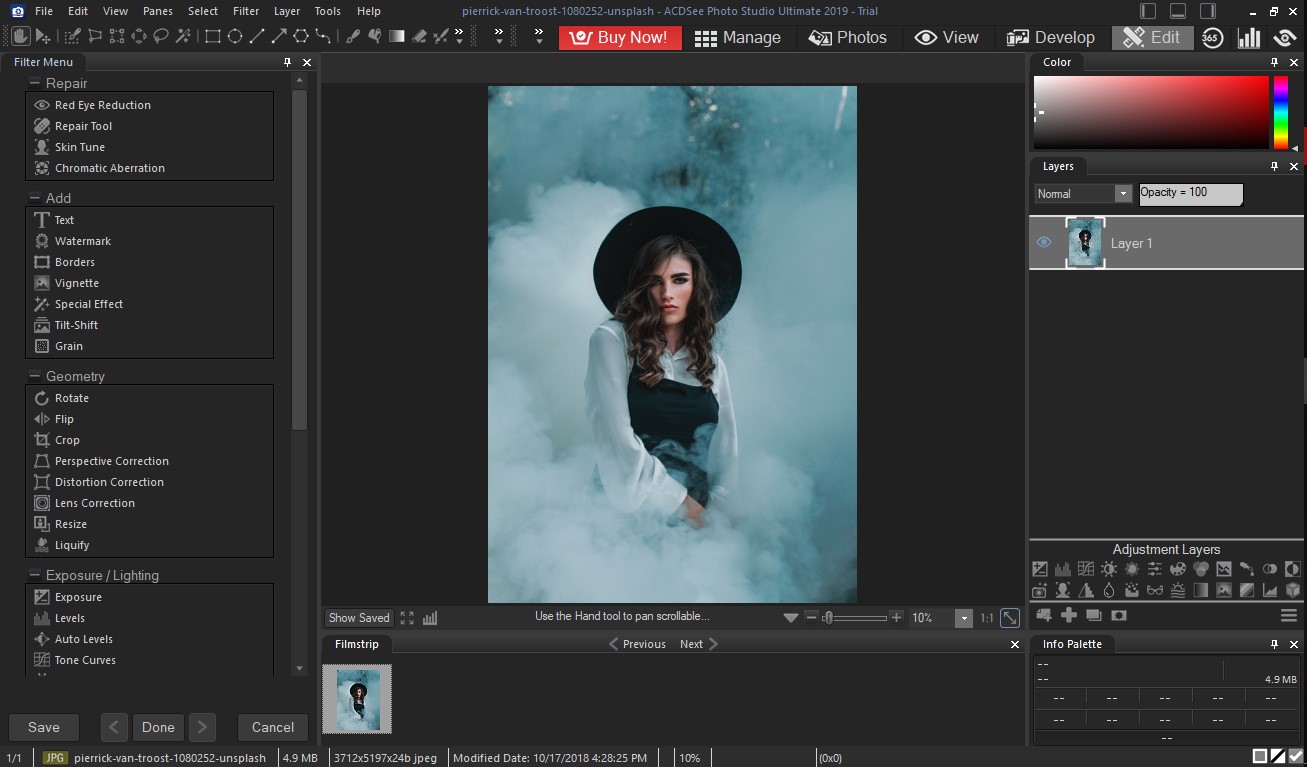Screen dimensions: 1307x767
Task: Add a Tone Curves adjustment layer
Action: pos(1086,568)
